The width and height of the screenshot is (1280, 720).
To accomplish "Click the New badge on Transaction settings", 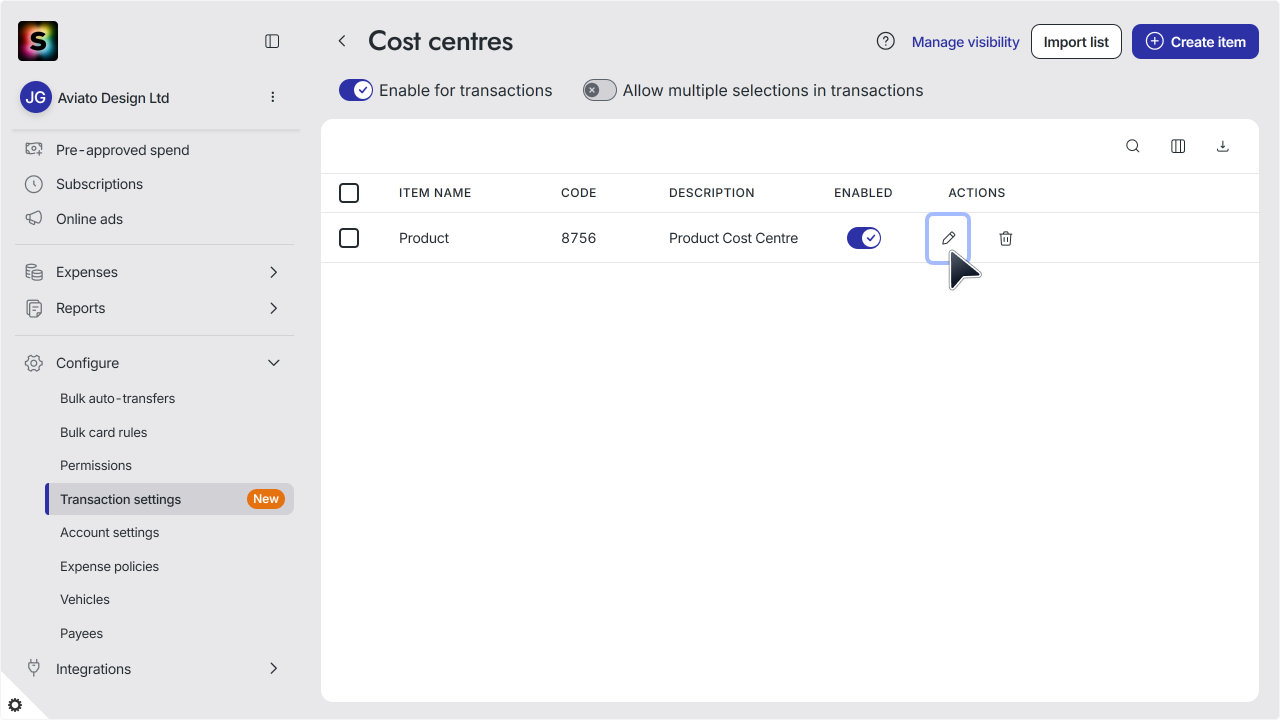I will (266, 499).
